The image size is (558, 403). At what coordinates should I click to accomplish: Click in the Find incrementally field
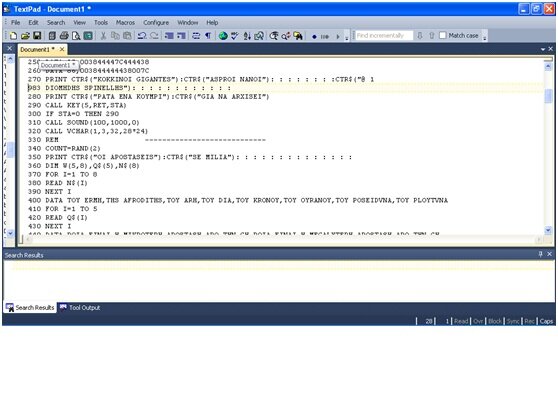[x=384, y=36]
